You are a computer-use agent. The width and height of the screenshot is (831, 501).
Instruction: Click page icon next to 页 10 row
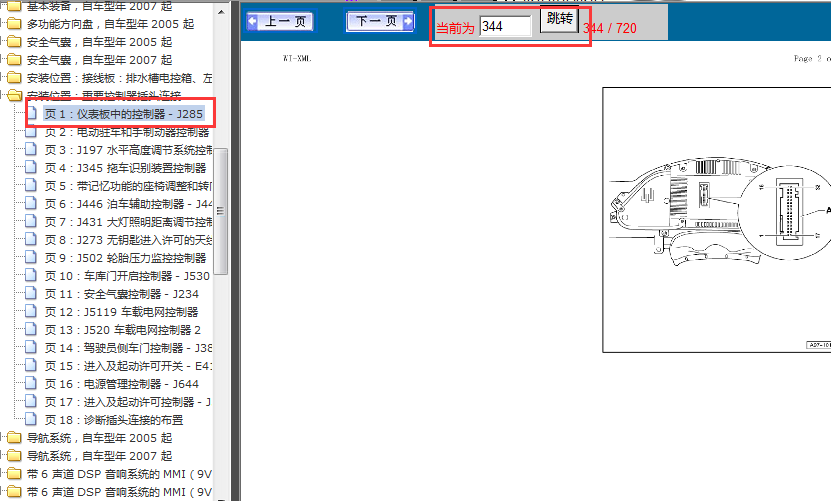pyautogui.click(x=31, y=276)
